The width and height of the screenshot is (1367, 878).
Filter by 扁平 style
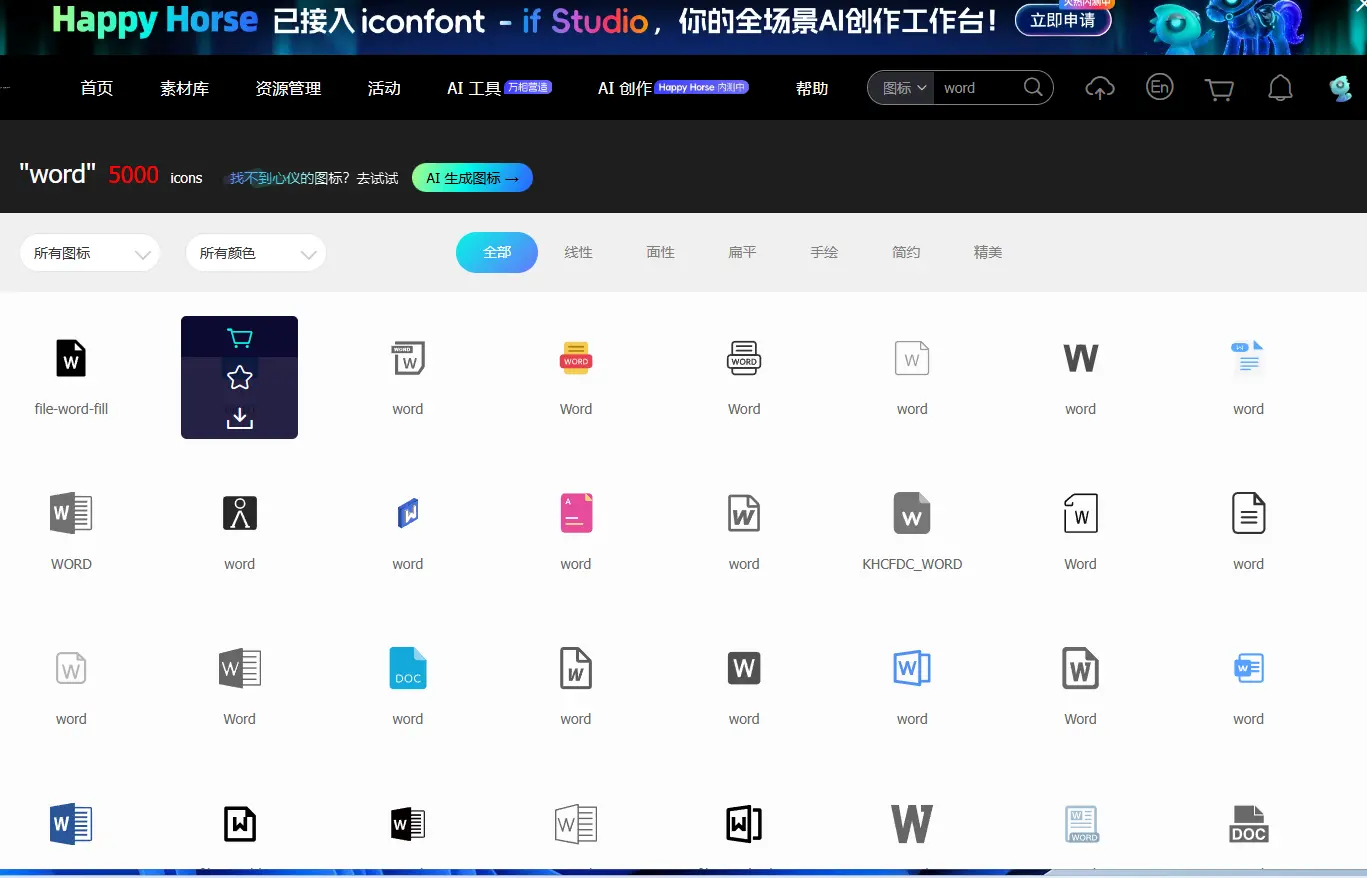coord(742,252)
